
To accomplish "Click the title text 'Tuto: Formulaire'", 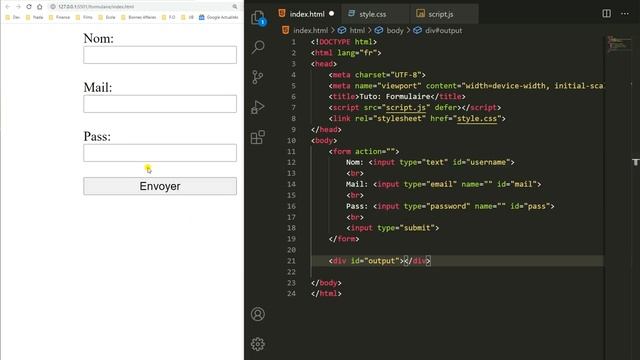I will pos(395,97).
